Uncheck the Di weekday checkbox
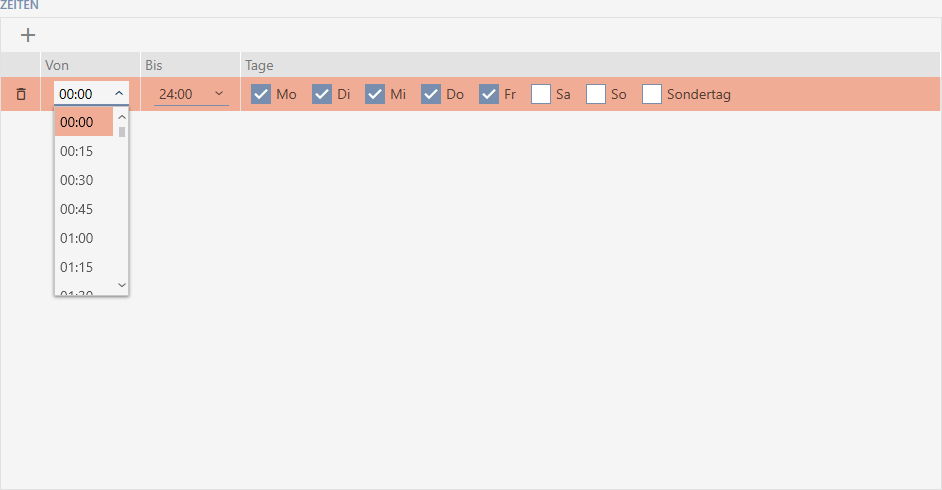 pos(322,94)
